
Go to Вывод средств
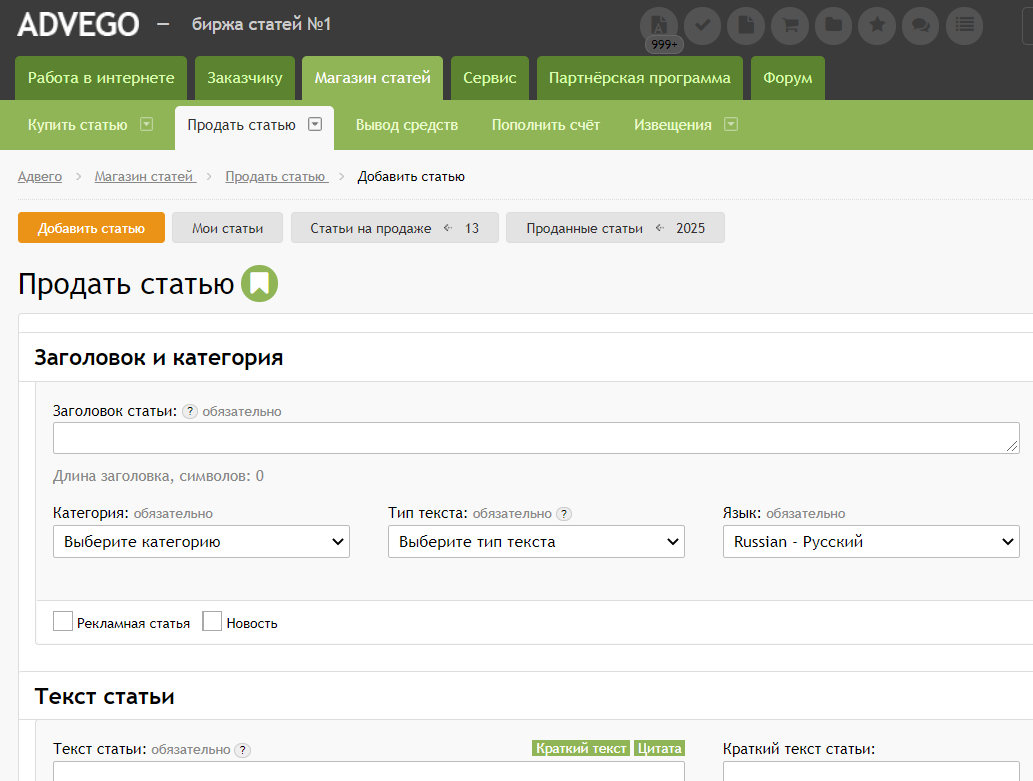[x=406, y=125]
